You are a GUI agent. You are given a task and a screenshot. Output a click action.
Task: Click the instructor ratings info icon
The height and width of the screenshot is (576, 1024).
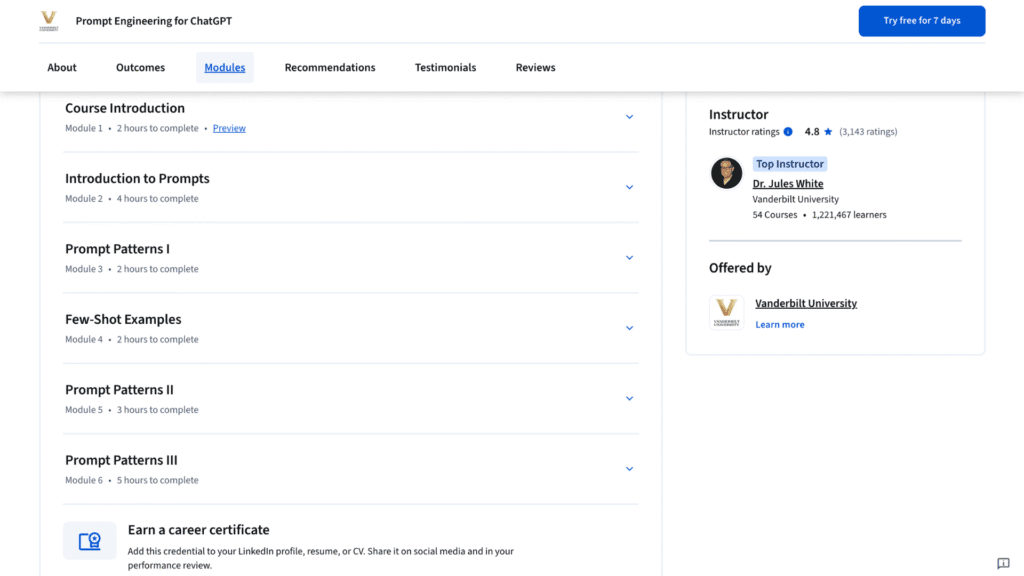(x=788, y=132)
